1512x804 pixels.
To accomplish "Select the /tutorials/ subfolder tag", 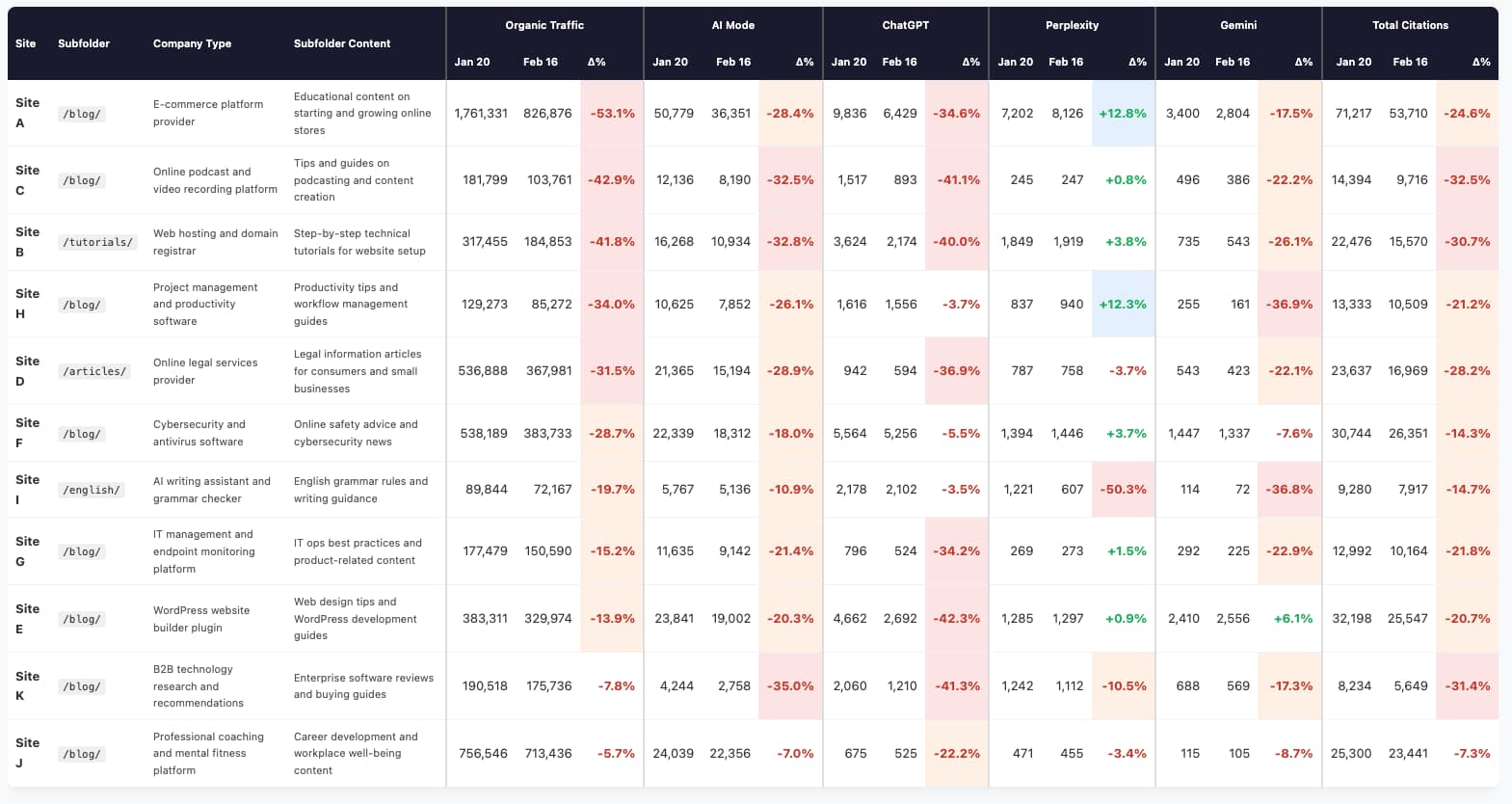I will [x=98, y=242].
